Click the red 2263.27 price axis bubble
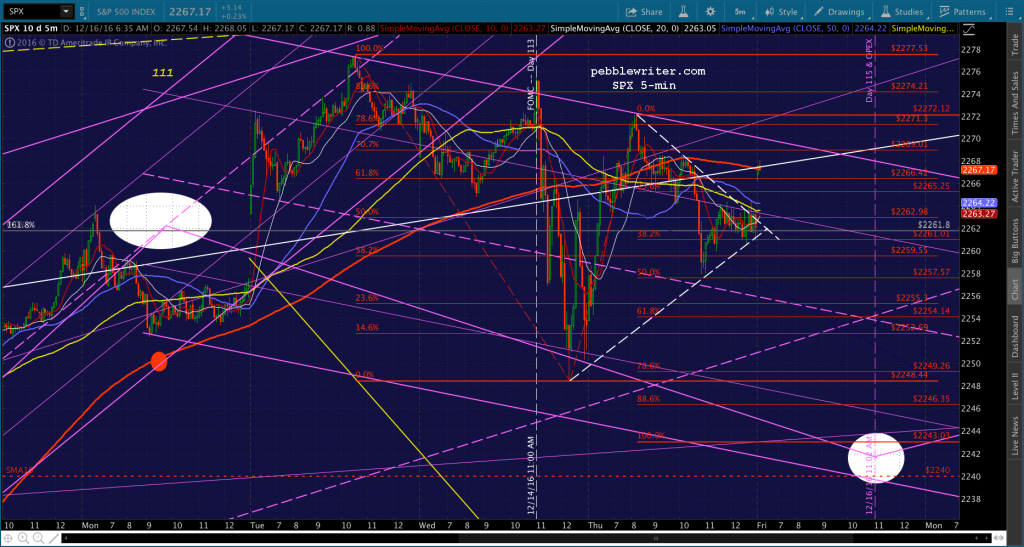The width and height of the screenshot is (1024, 547). [978, 213]
